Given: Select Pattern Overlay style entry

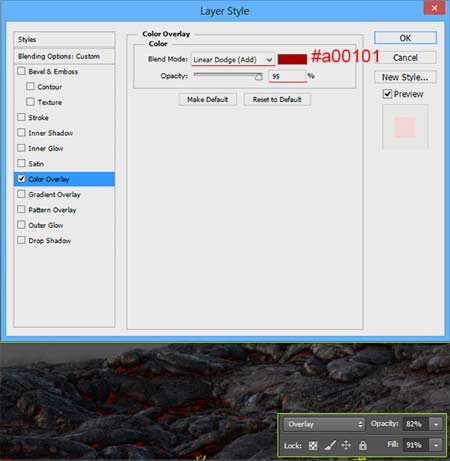Looking at the screenshot, I should pos(52,210).
